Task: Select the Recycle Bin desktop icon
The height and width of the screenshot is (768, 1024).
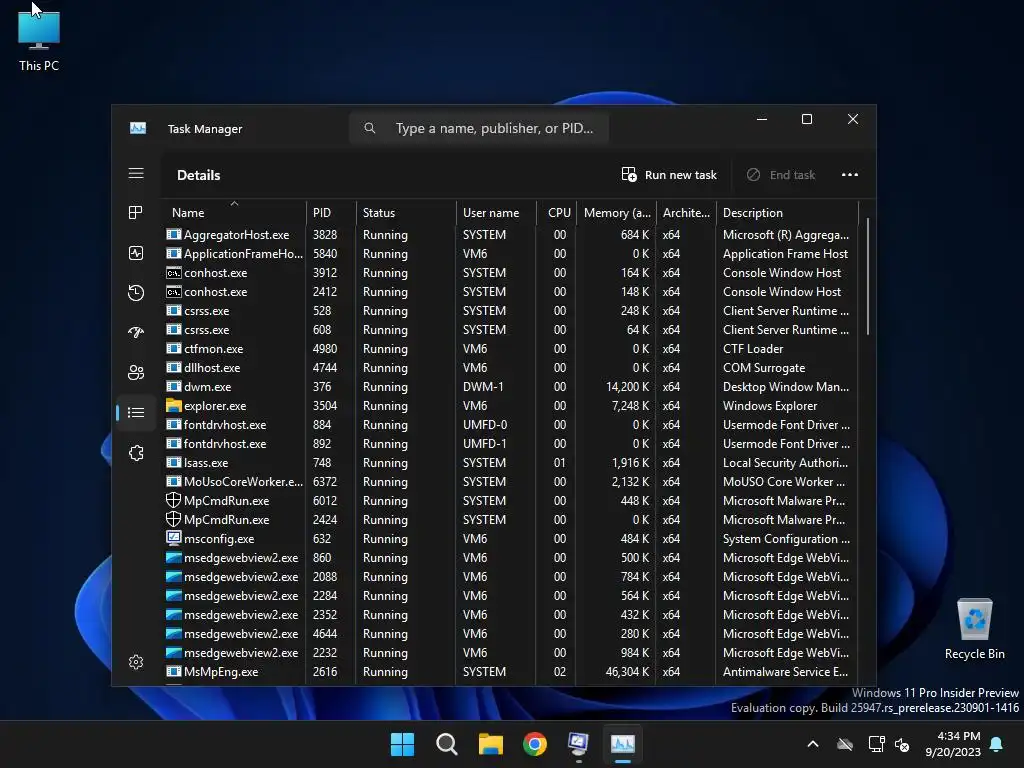Action: click(x=974, y=630)
